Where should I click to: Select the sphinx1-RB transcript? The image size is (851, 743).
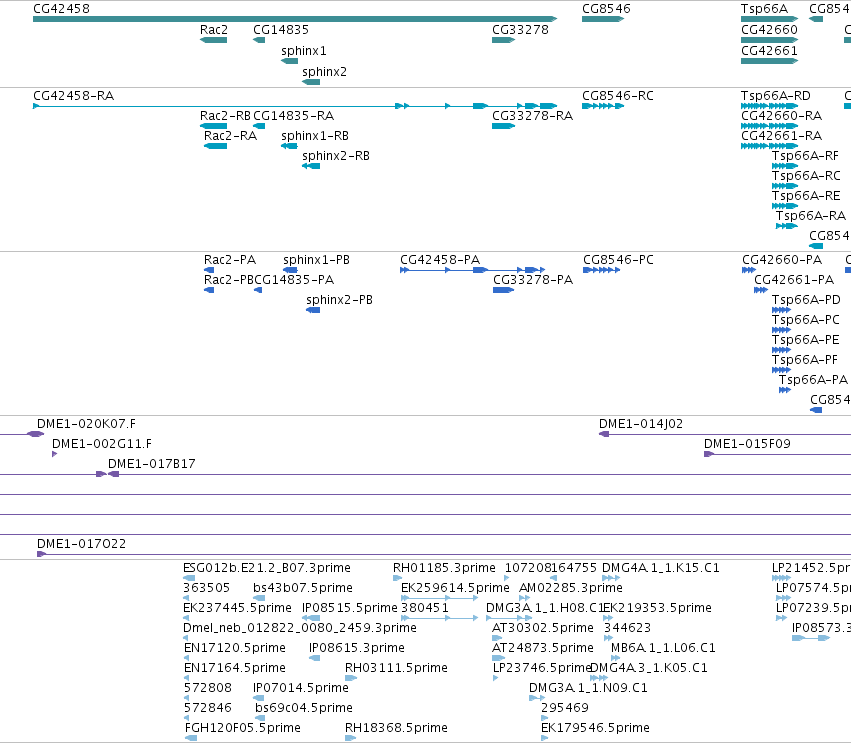click(x=289, y=146)
